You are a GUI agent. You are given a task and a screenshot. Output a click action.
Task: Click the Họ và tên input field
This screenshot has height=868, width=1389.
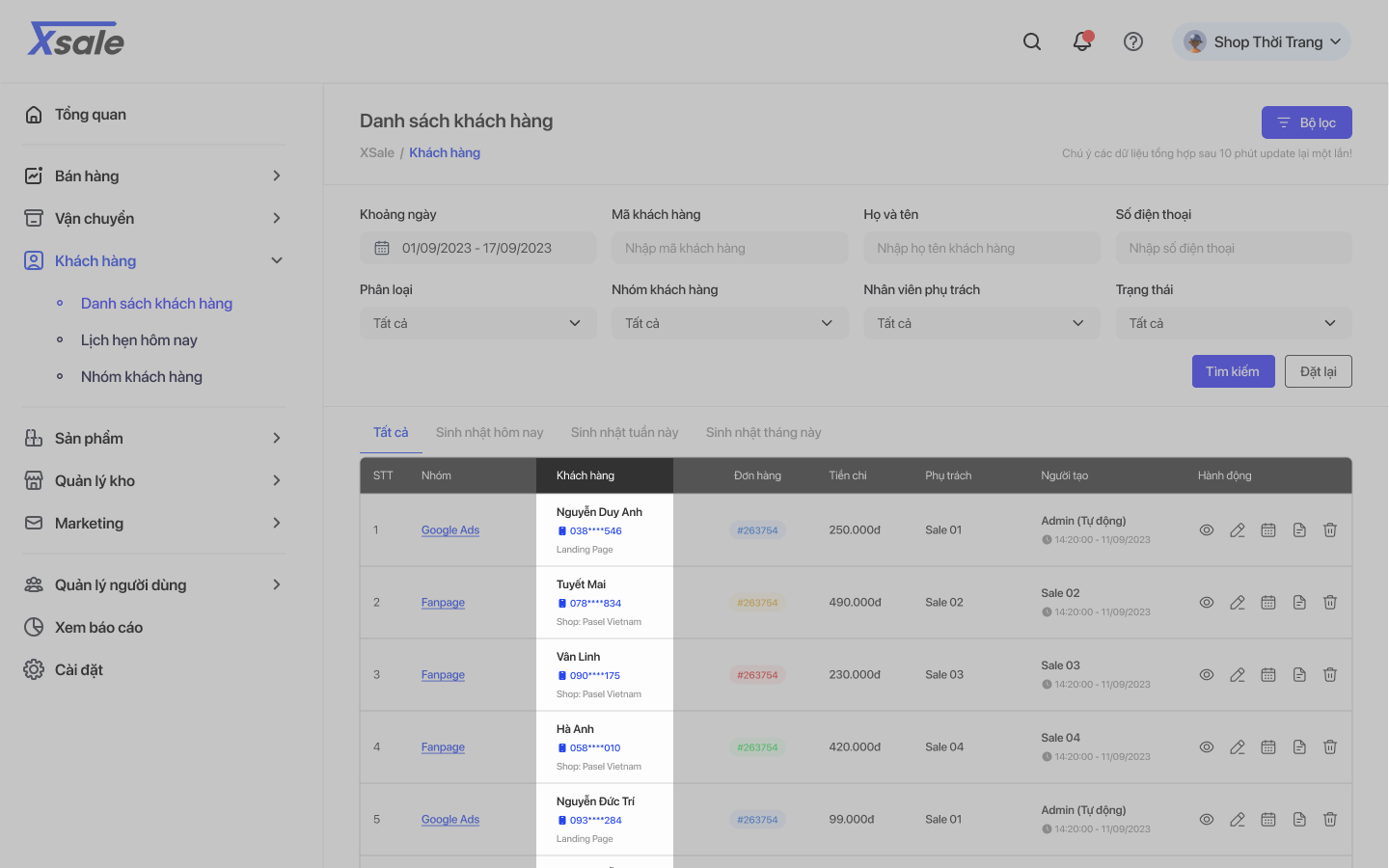click(x=981, y=248)
